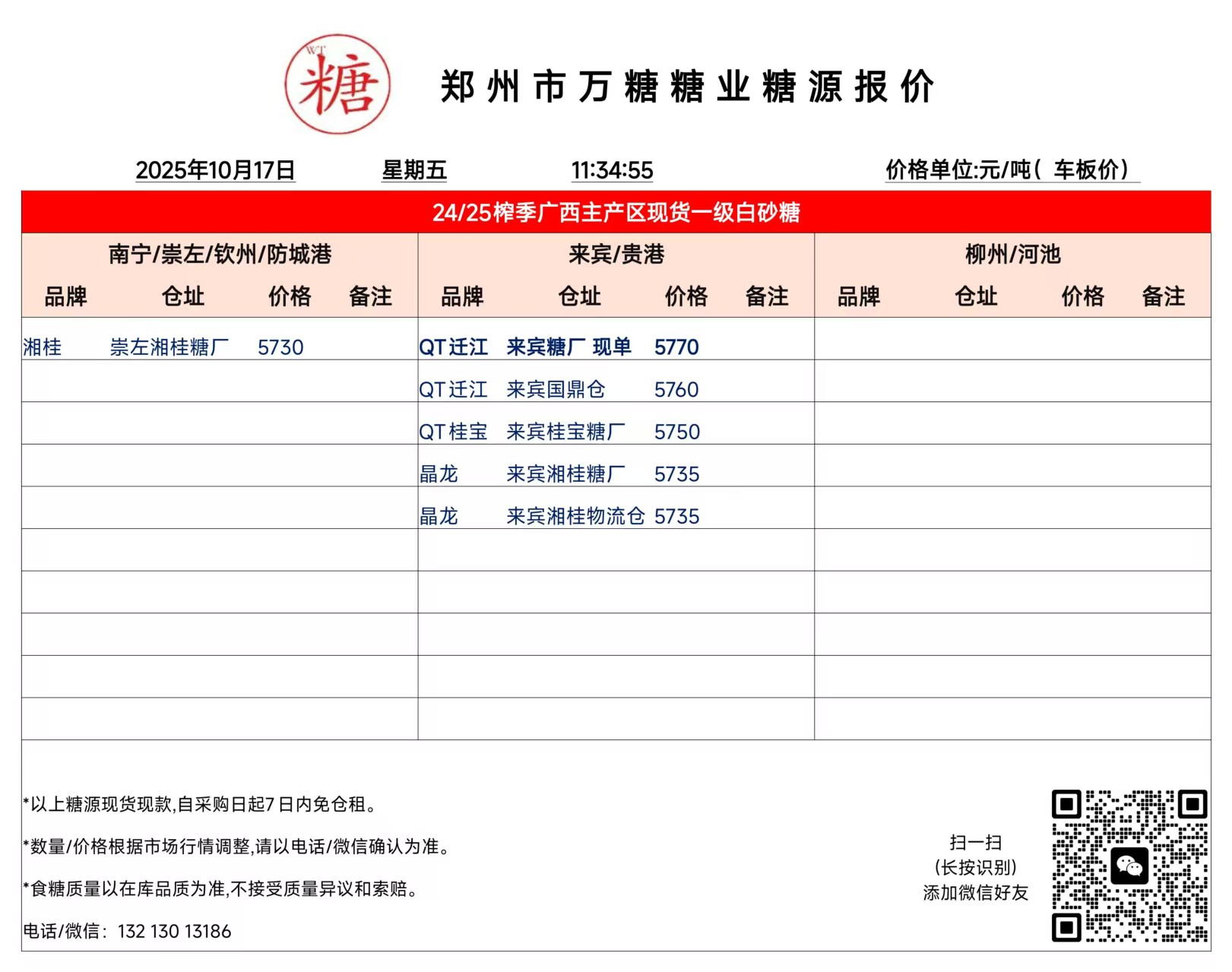Select the 来宾国鼎仓 warehouse cell
This screenshot has height=972, width=1232.
tap(556, 390)
